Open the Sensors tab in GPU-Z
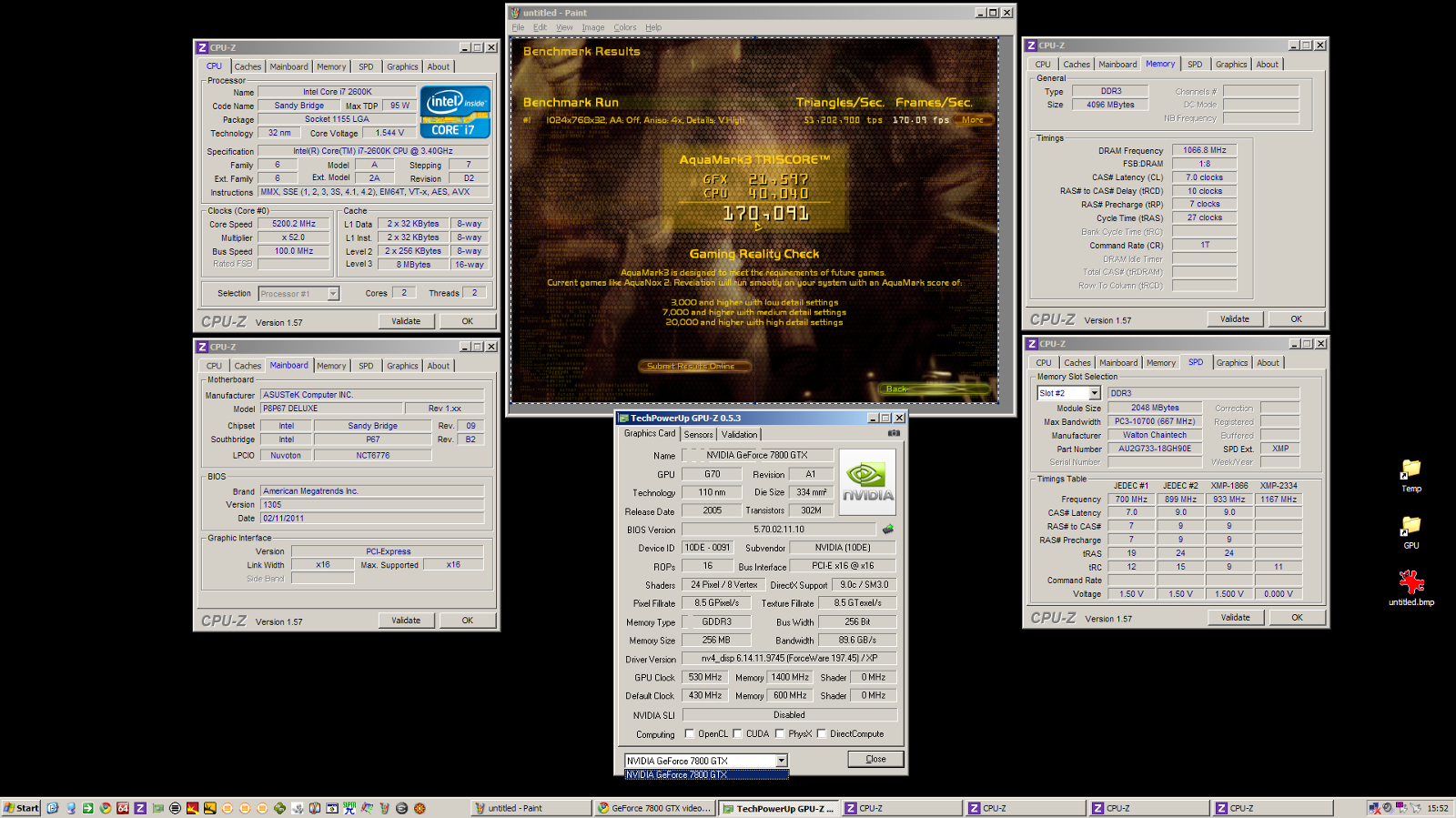This screenshot has width=1456, height=818. click(x=699, y=434)
